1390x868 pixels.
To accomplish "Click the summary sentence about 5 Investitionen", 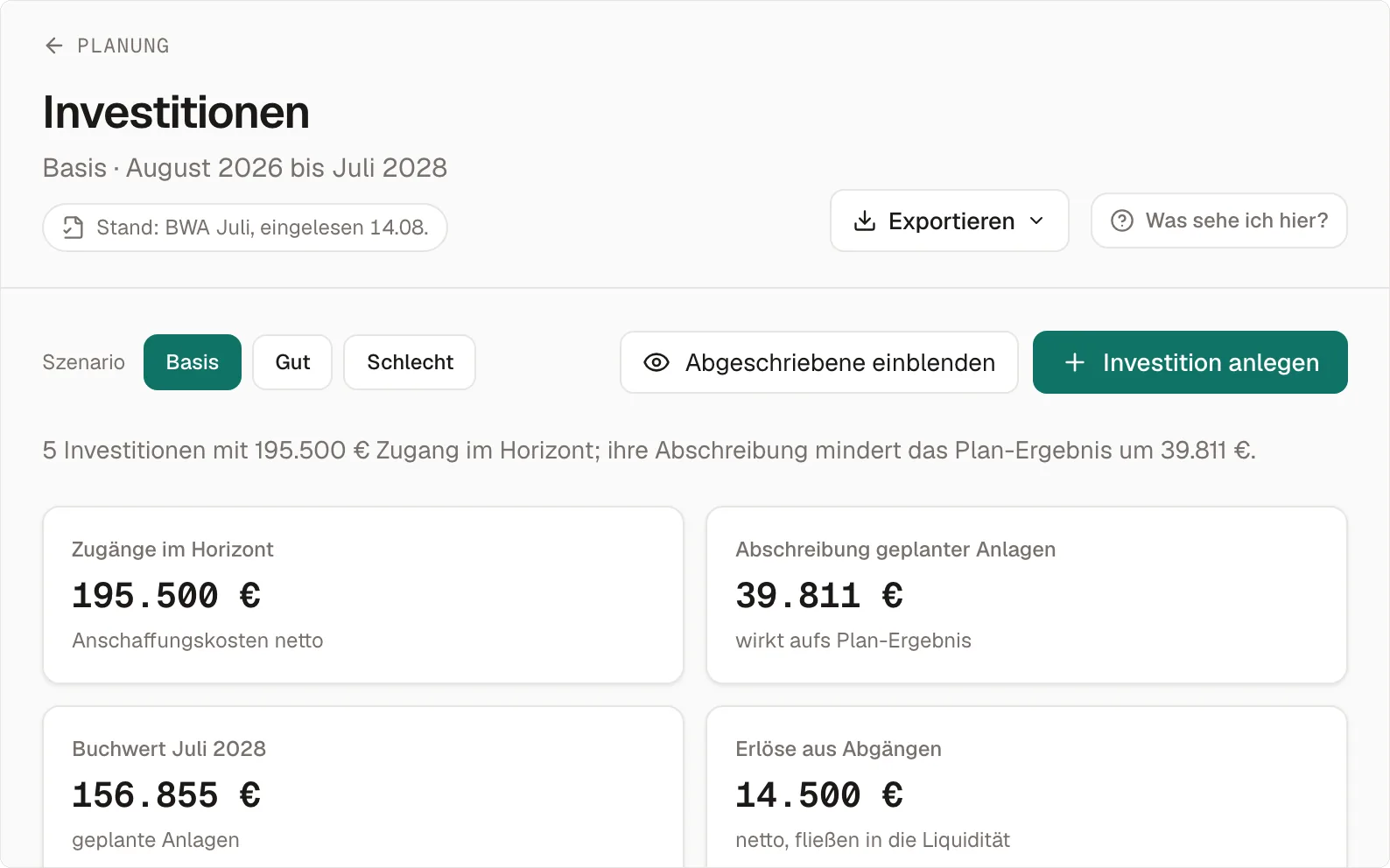I will click(x=649, y=451).
